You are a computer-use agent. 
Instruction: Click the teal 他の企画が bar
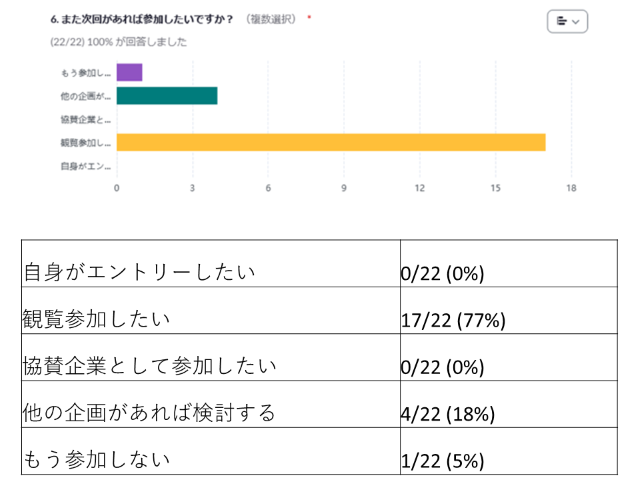pyautogui.click(x=166, y=96)
